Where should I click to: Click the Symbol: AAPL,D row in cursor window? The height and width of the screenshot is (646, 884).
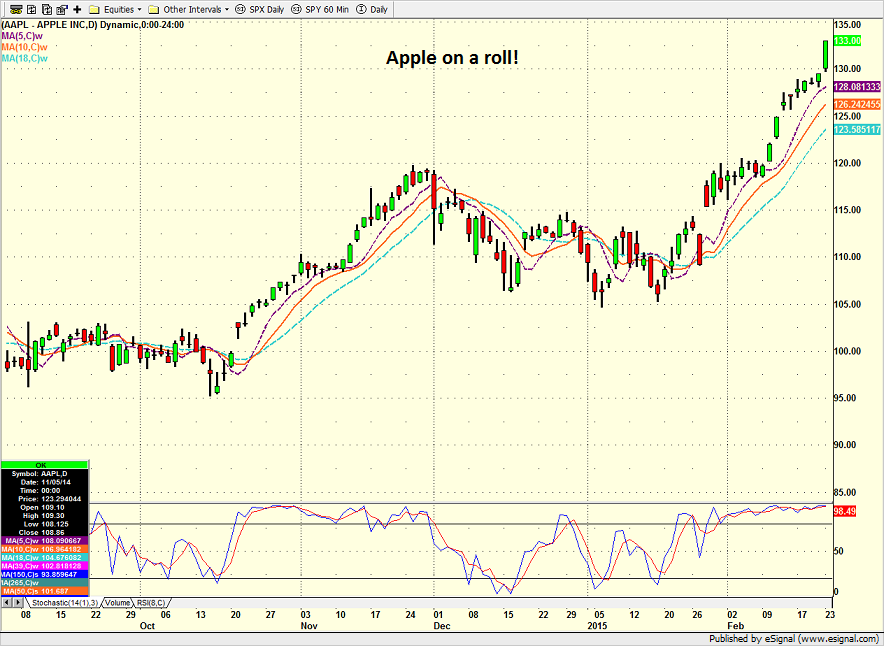pyautogui.click(x=44, y=474)
